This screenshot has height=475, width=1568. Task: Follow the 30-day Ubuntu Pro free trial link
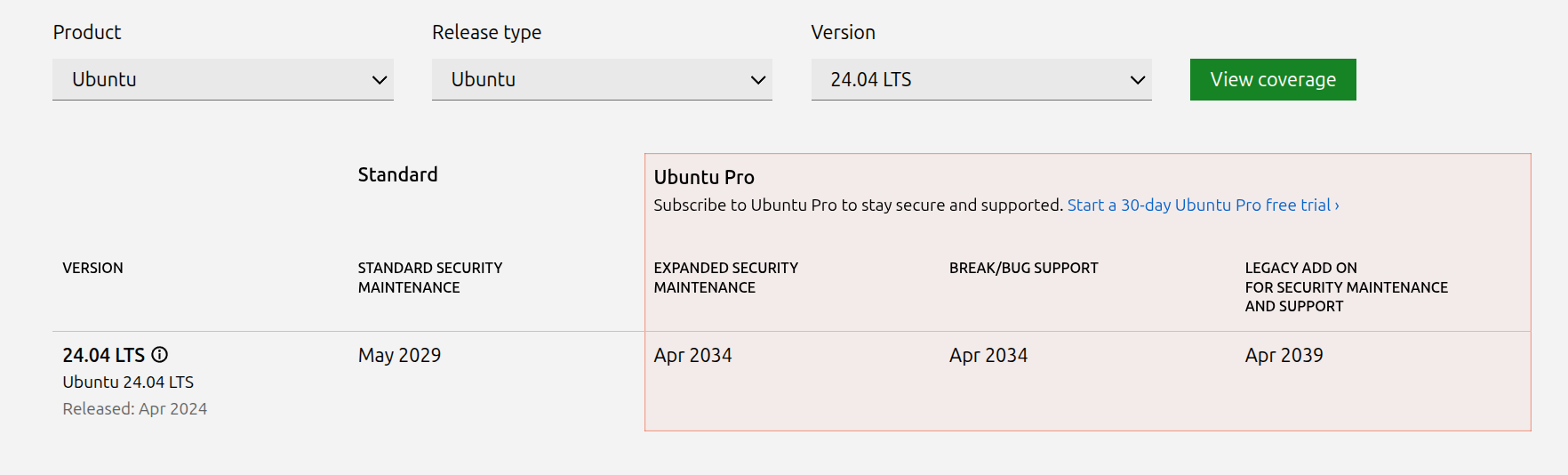coord(1202,205)
